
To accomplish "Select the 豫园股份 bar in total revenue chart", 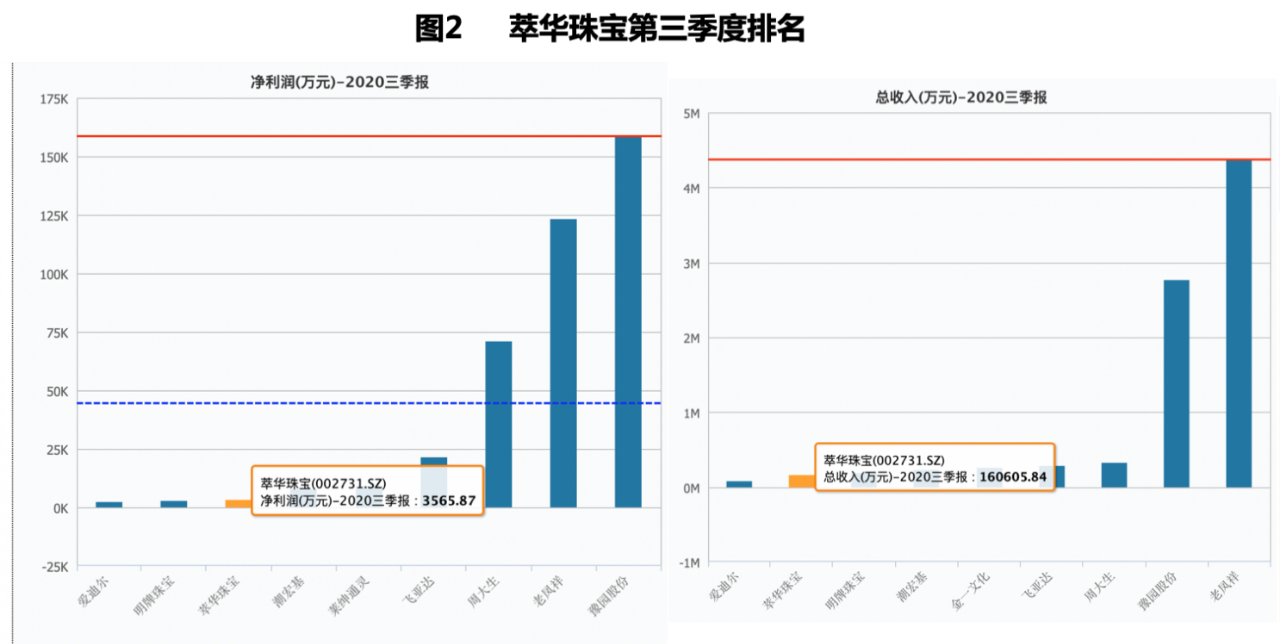I will (1176, 384).
